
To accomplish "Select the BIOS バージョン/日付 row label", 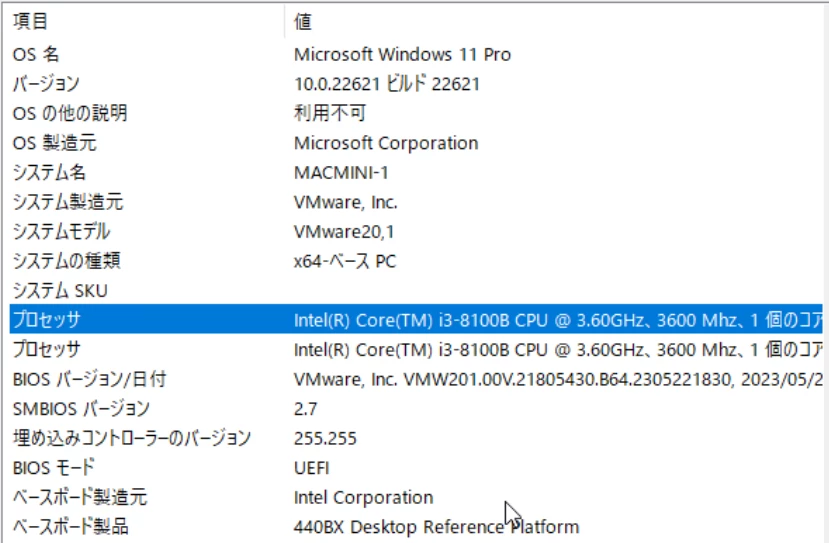I will coord(89,379).
